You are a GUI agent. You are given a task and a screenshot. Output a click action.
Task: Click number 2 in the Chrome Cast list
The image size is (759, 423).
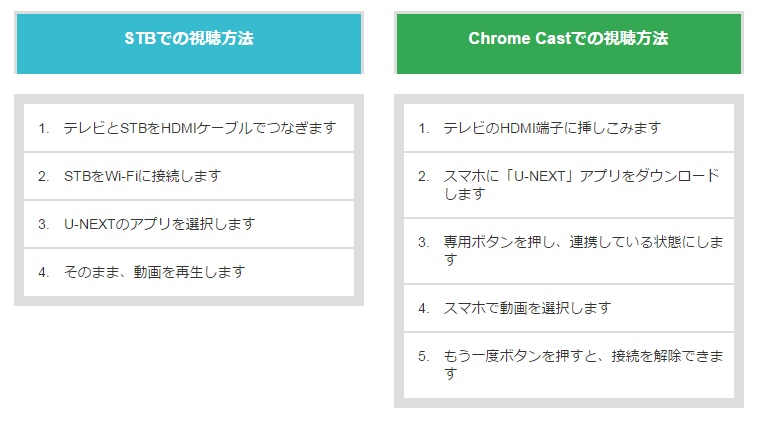[424, 176]
